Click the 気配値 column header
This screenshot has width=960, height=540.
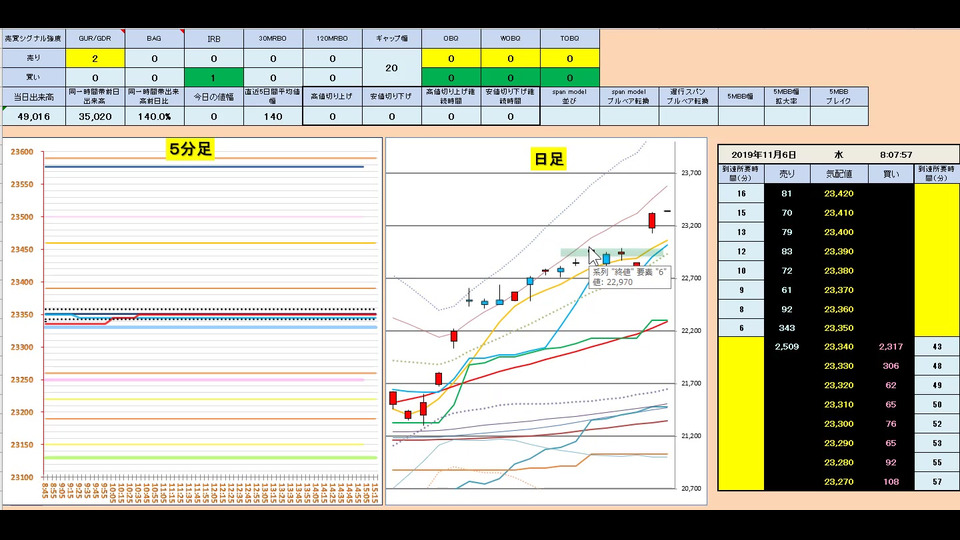tap(839, 174)
